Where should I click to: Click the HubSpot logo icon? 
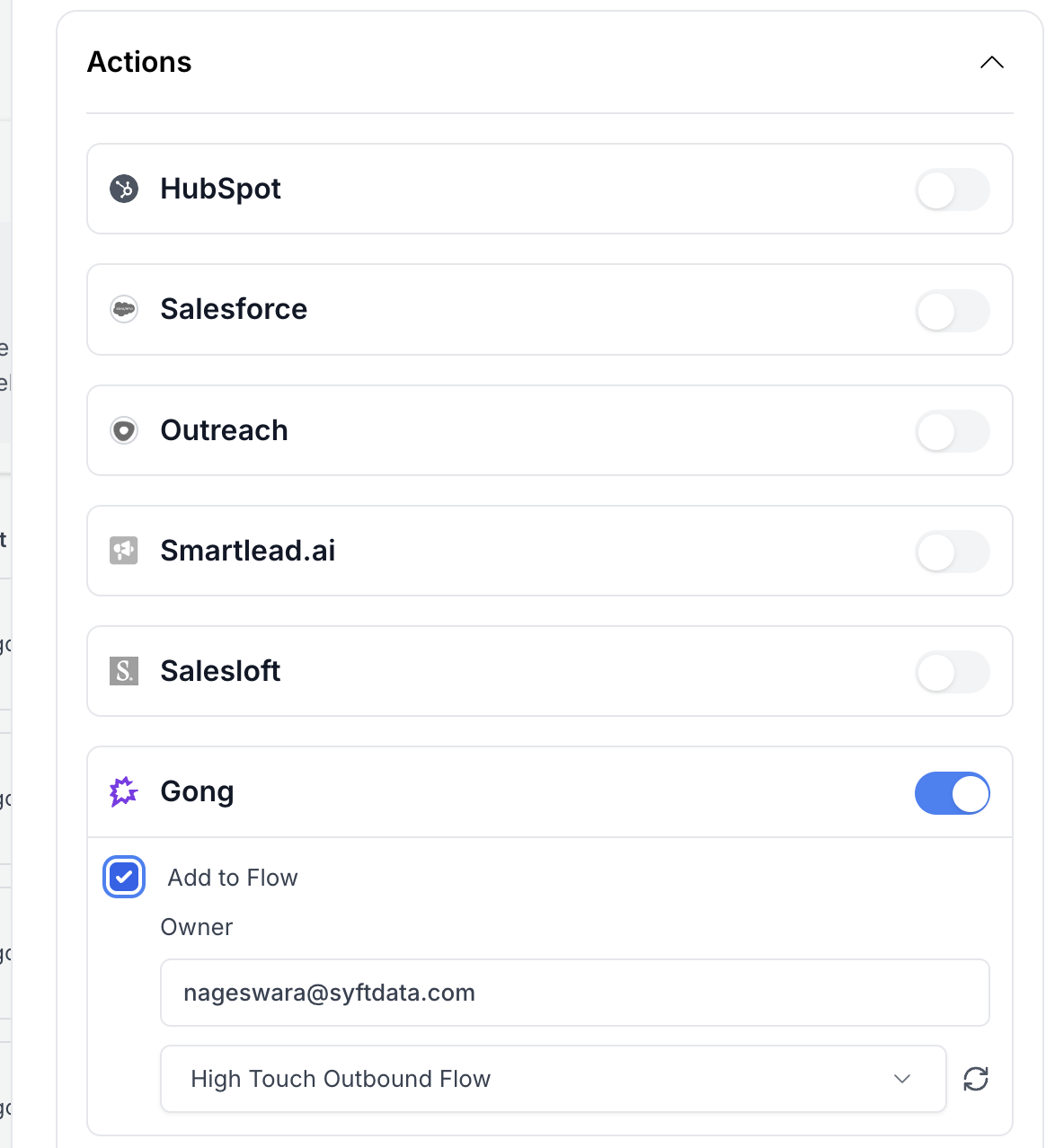click(124, 189)
